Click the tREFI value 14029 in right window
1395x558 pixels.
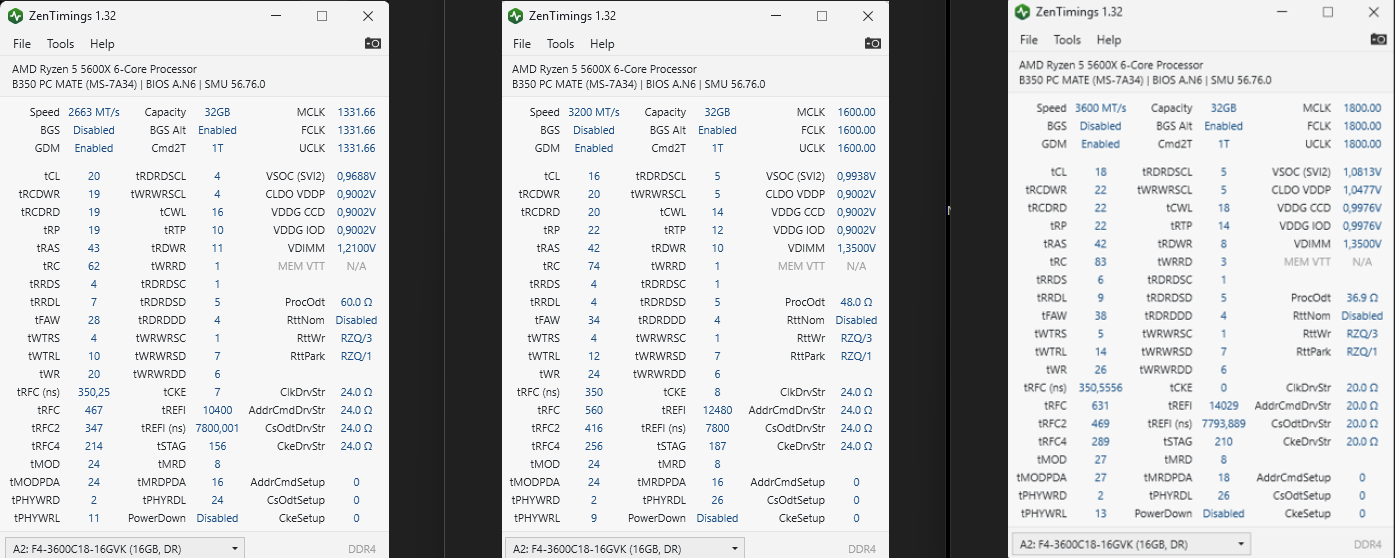[x=1224, y=406]
